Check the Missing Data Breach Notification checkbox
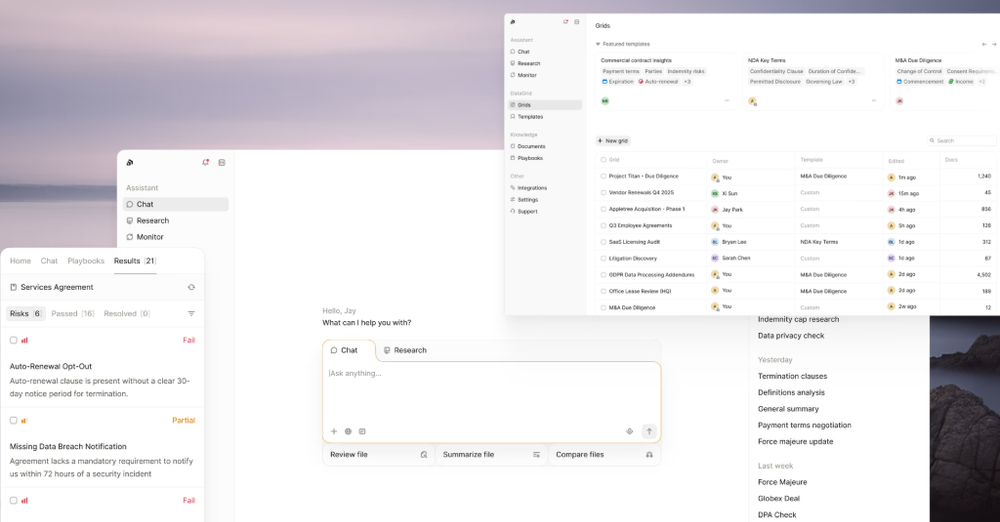 (13, 421)
